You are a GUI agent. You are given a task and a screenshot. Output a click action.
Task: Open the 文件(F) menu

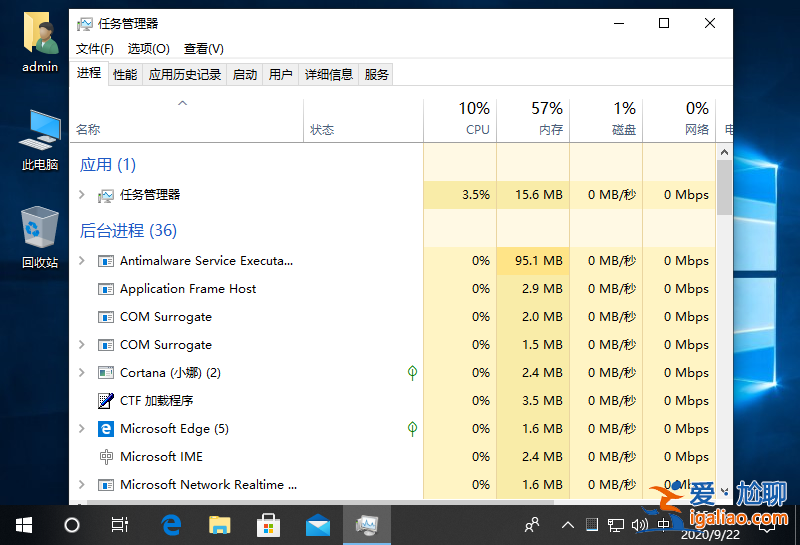[x=95, y=49]
